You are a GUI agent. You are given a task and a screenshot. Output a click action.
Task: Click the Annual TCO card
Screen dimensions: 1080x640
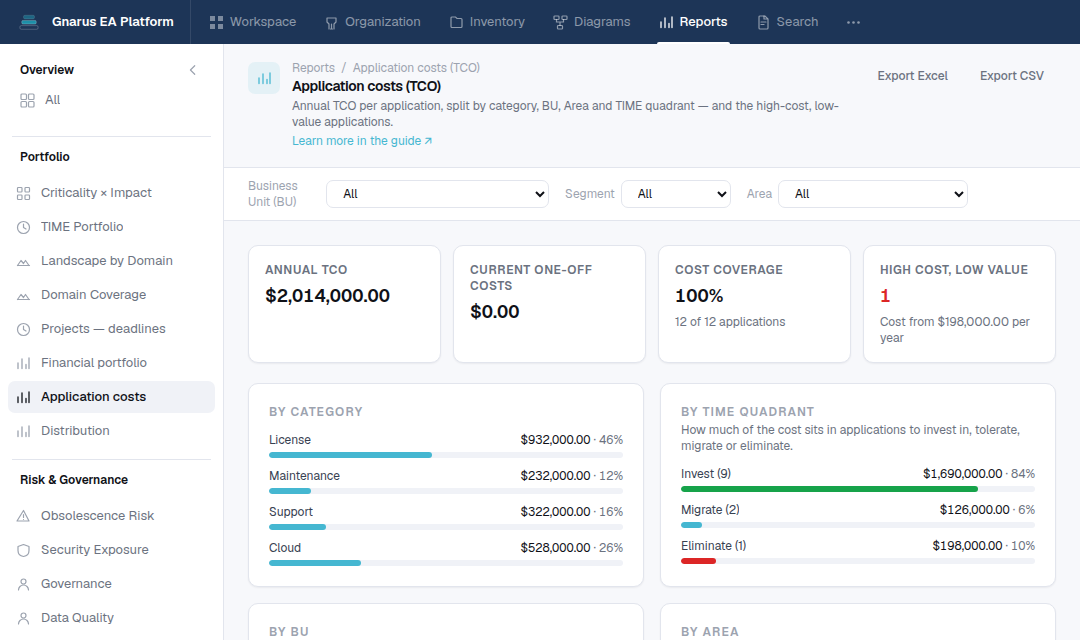[344, 304]
